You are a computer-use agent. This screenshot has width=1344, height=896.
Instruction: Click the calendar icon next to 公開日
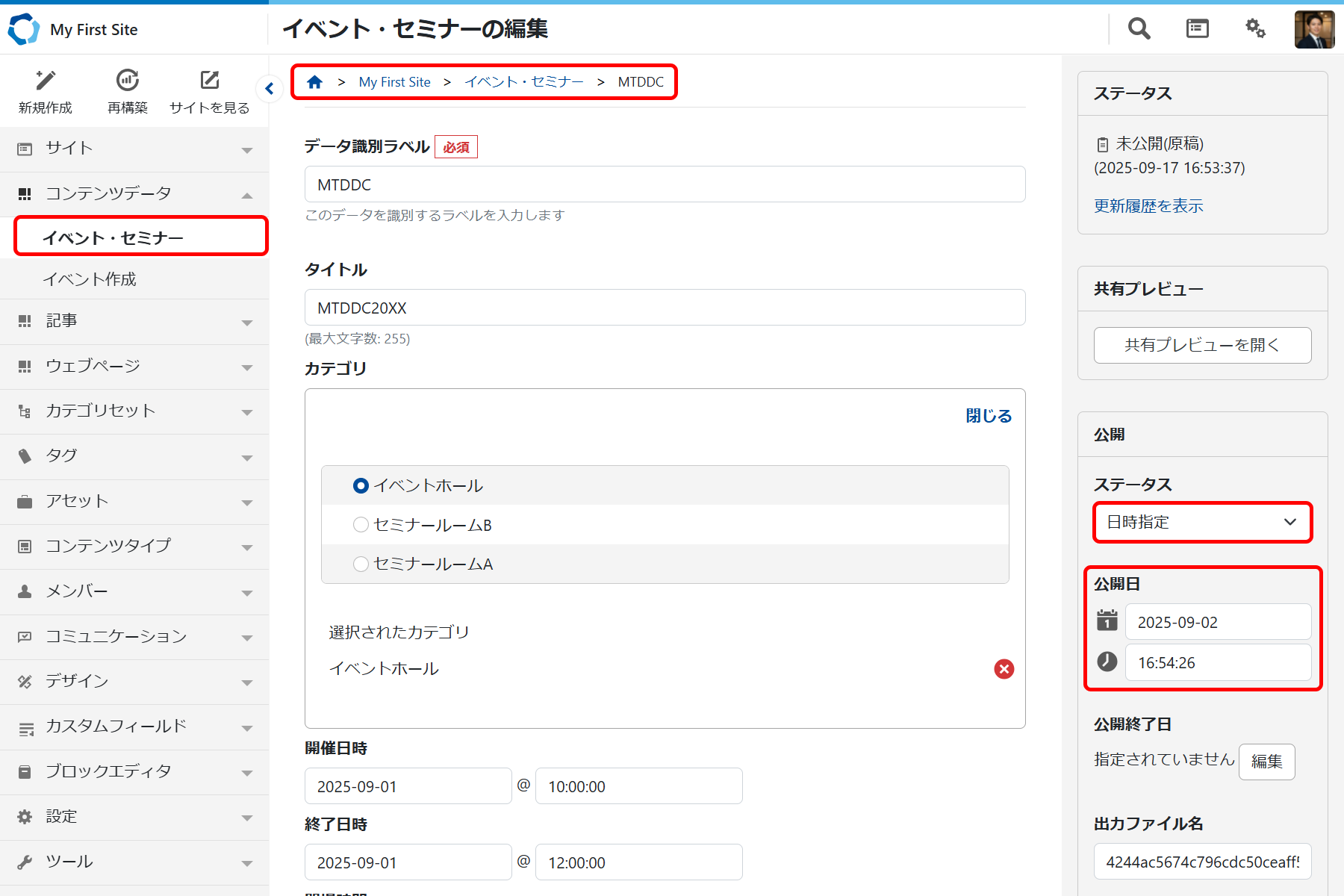coord(1107,620)
